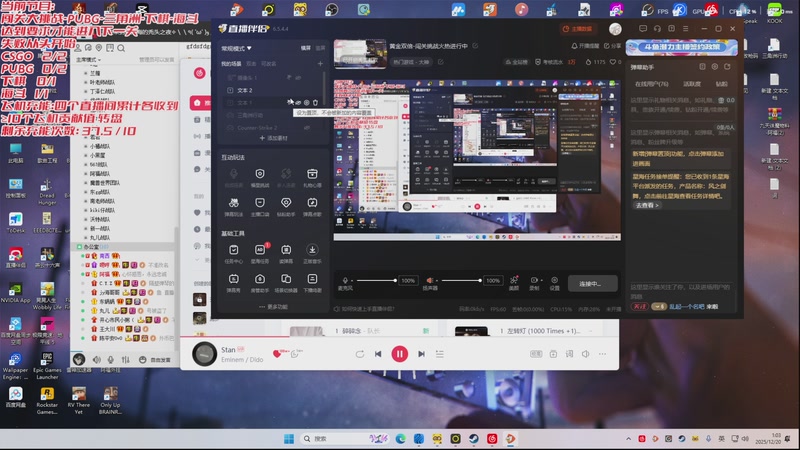Open the 钻粉 tab in danmaku panel

click(x=721, y=84)
